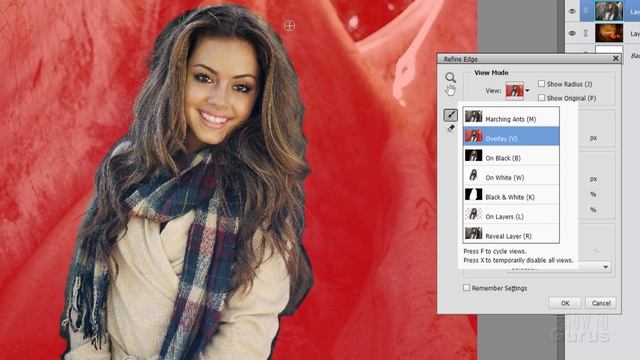Enable the Show Original (P) checkbox
Screen dimensions: 640x360
[x=541, y=98]
